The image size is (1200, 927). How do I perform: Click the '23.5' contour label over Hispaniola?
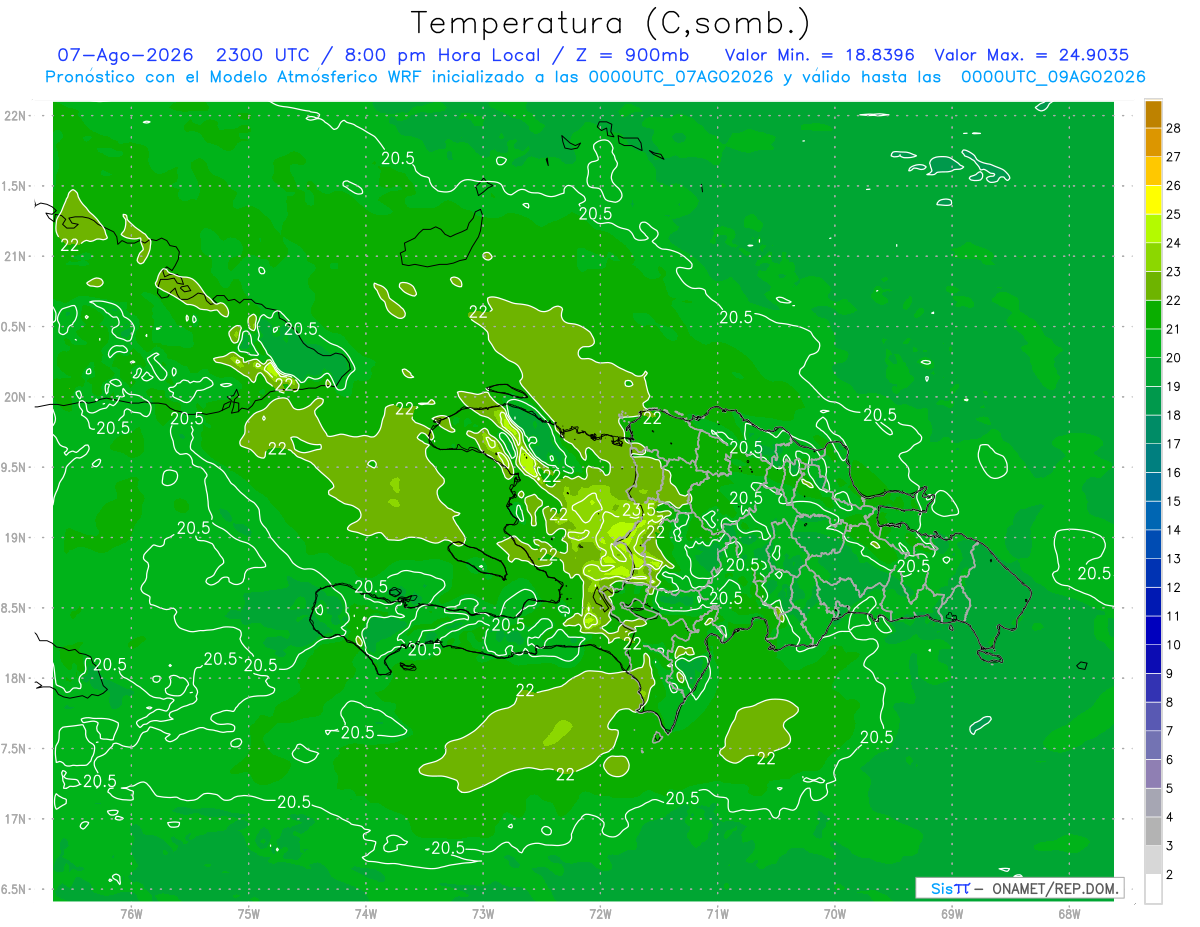point(639,509)
